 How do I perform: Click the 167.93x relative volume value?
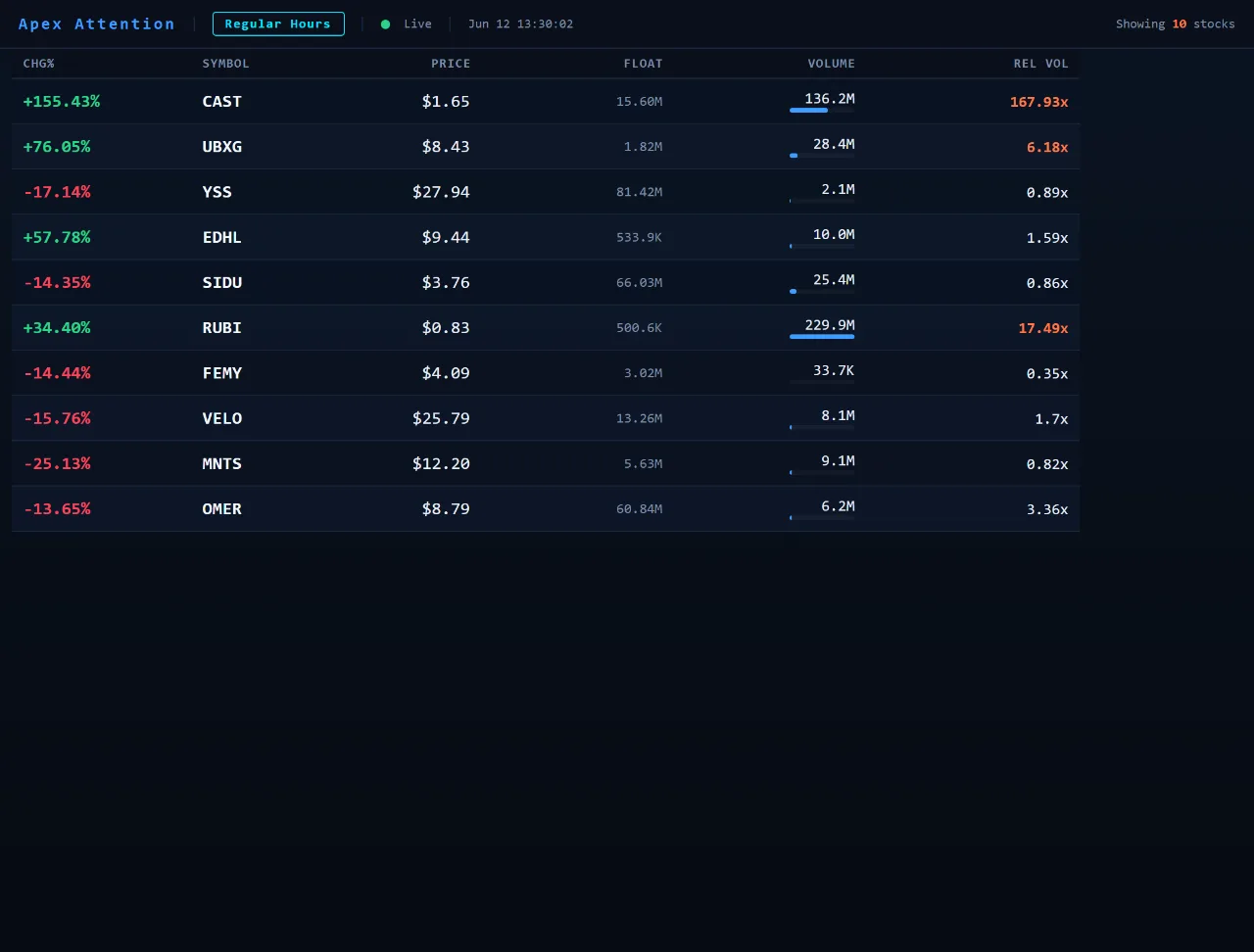(1038, 102)
